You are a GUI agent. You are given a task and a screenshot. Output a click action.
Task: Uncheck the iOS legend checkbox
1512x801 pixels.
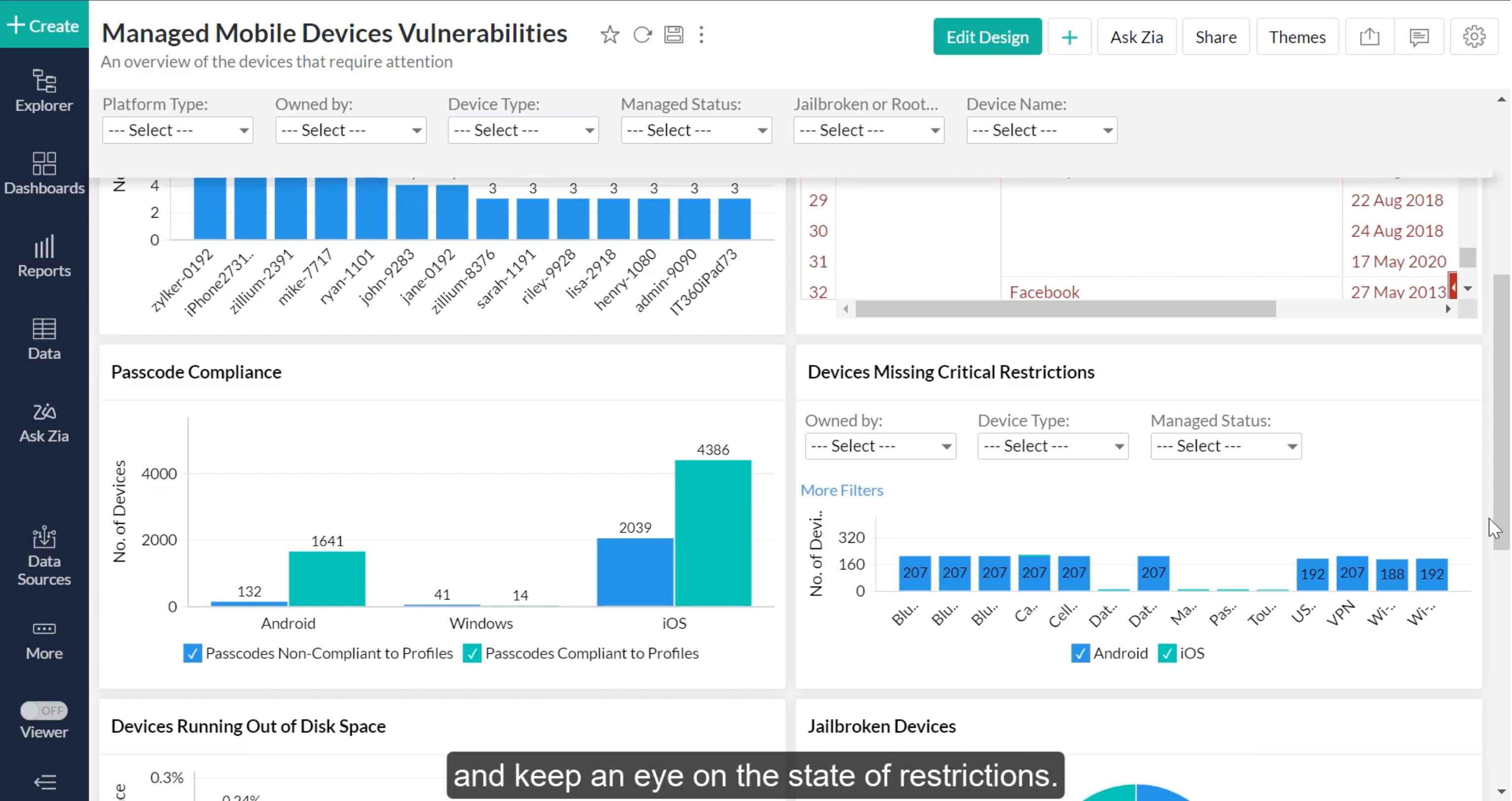(x=1166, y=653)
